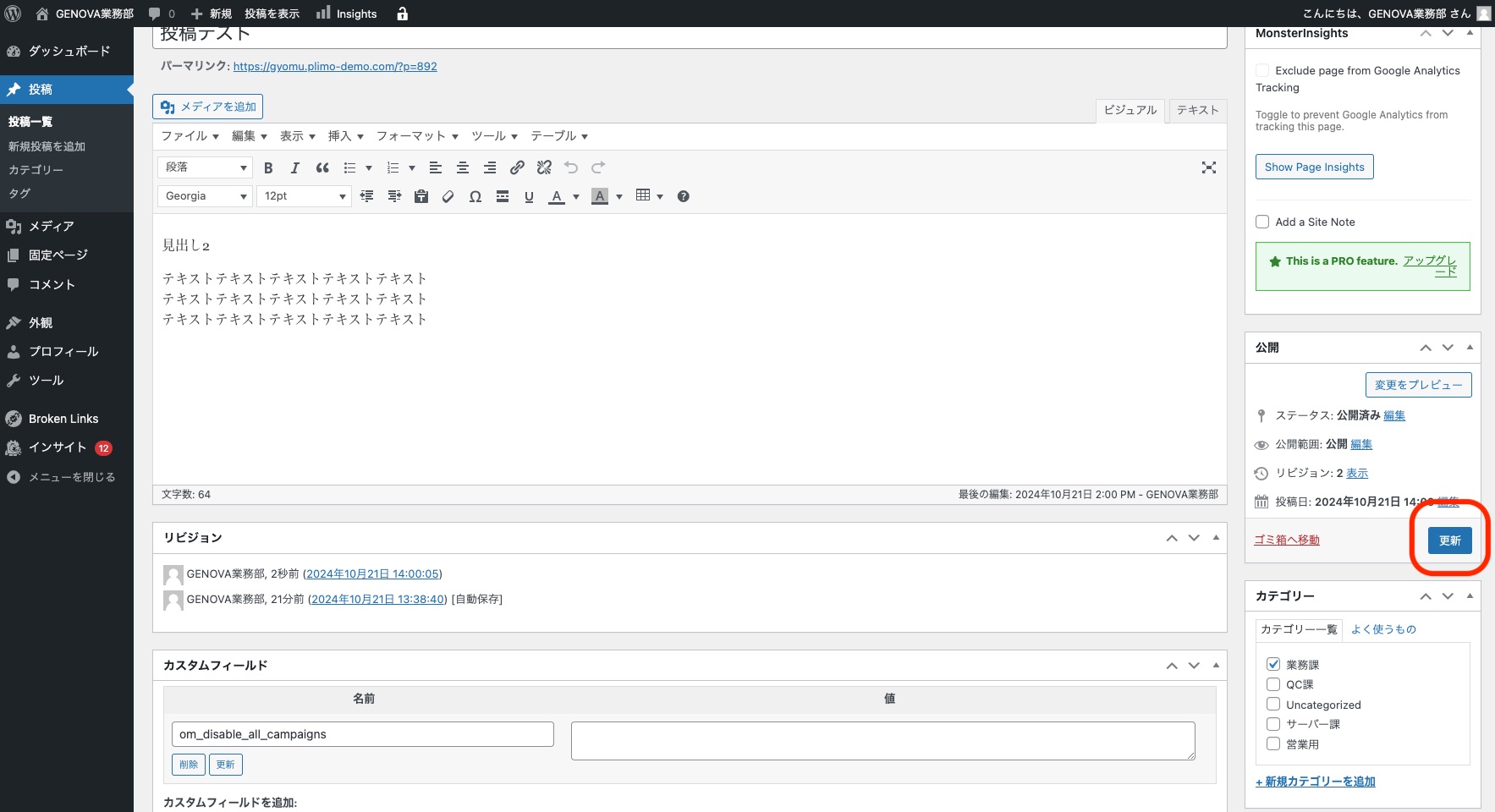
Task: Open the 12pt font size dropdown
Action: click(304, 196)
